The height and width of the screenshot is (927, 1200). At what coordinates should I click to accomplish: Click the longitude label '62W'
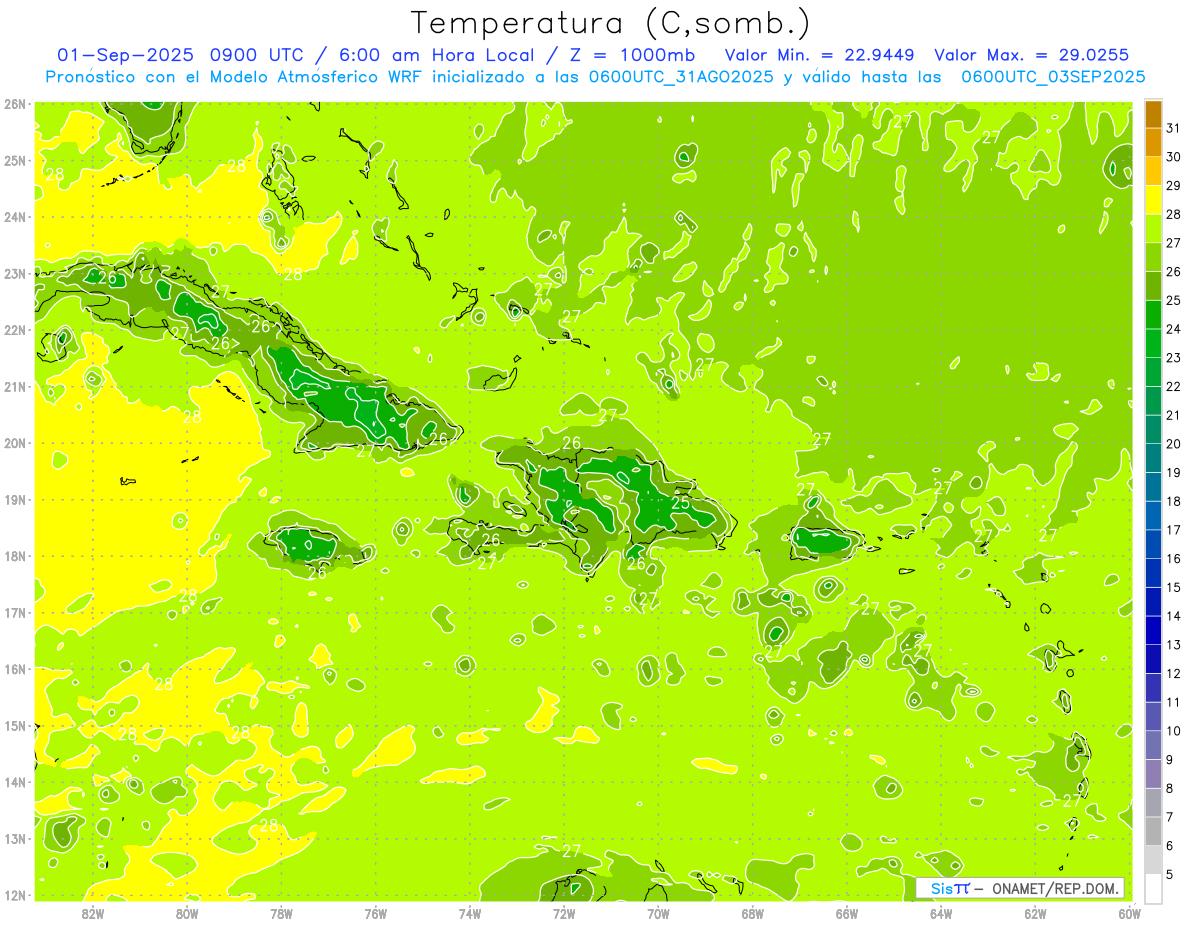click(x=1035, y=913)
